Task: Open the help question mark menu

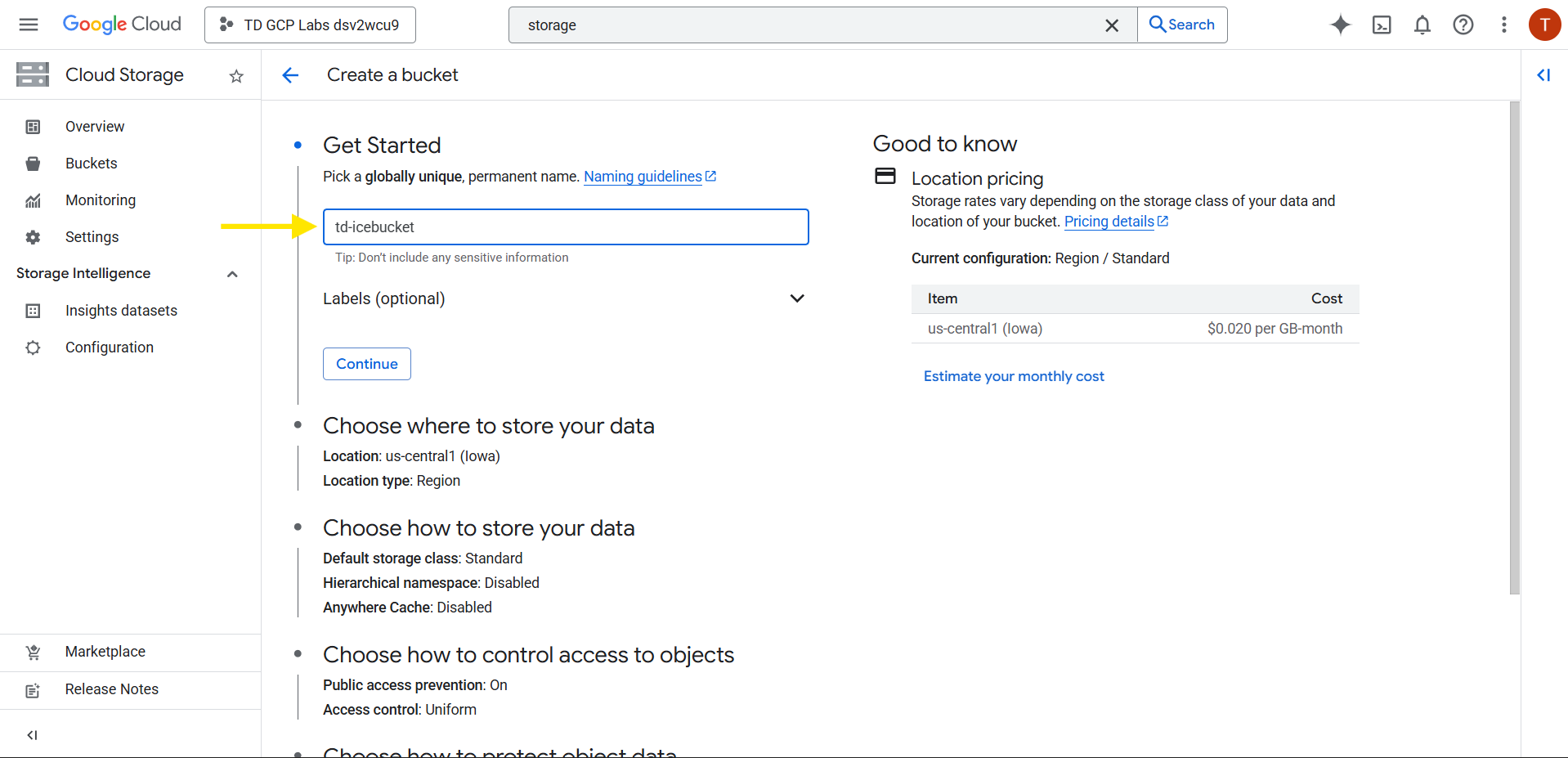Action: point(1463,25)
